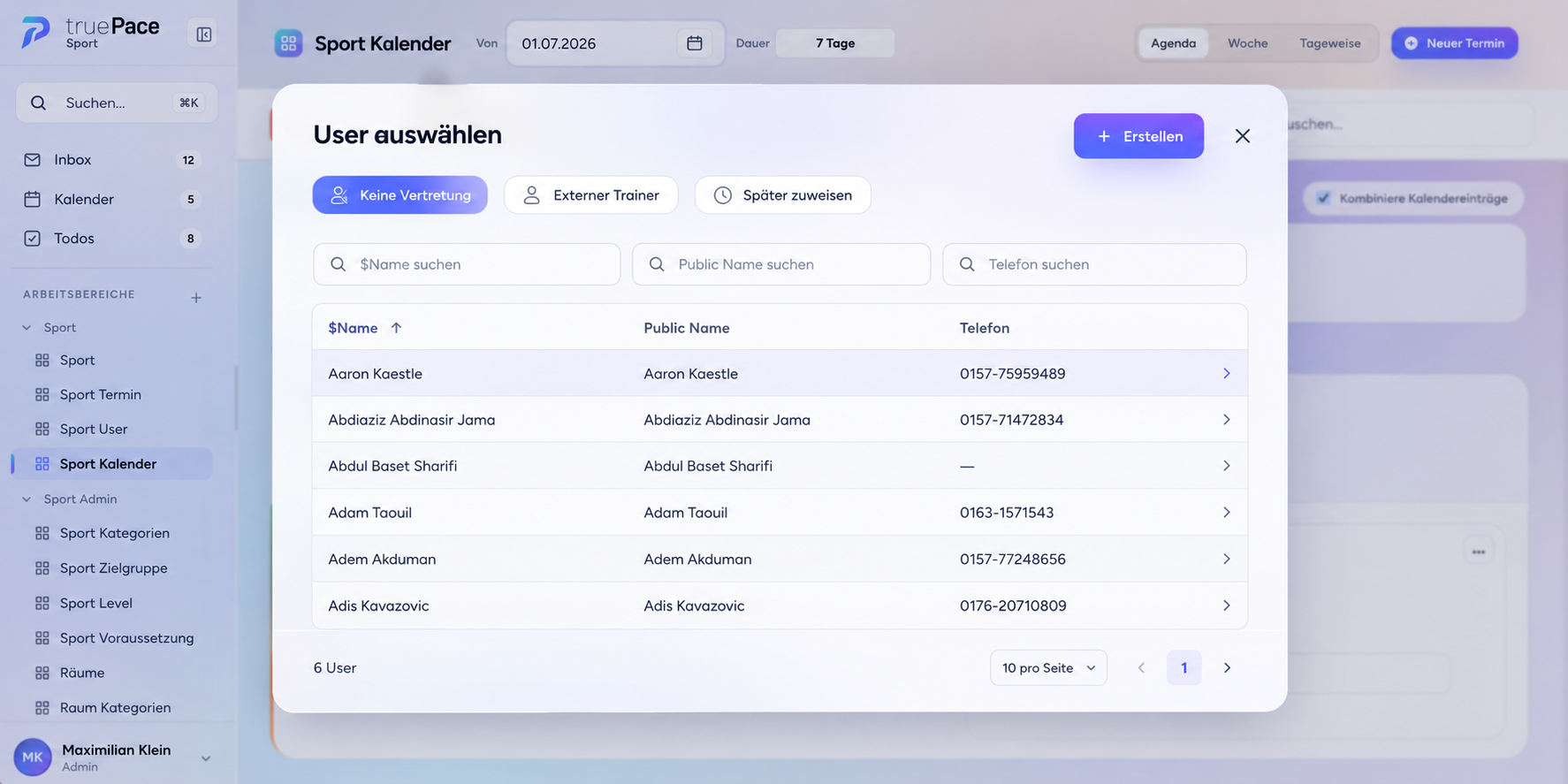Open Abdiaziz Abdinasir Jama row arrow
1568x784 pixels.
tap(1226, 420)
